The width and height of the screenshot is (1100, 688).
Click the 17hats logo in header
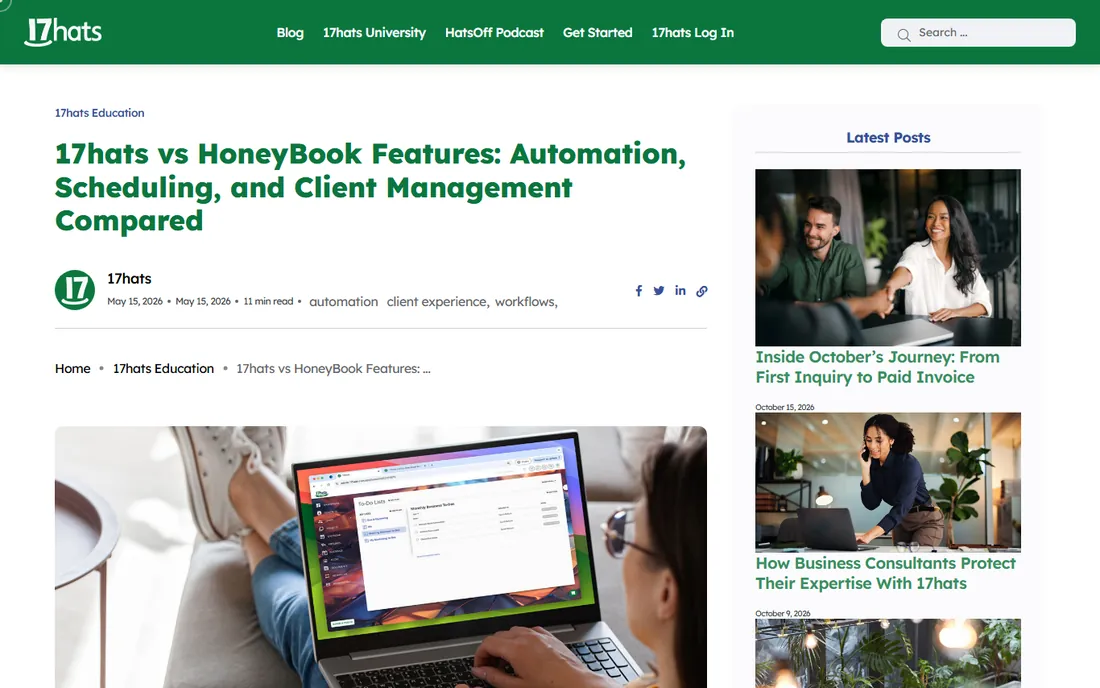point(63,32)
